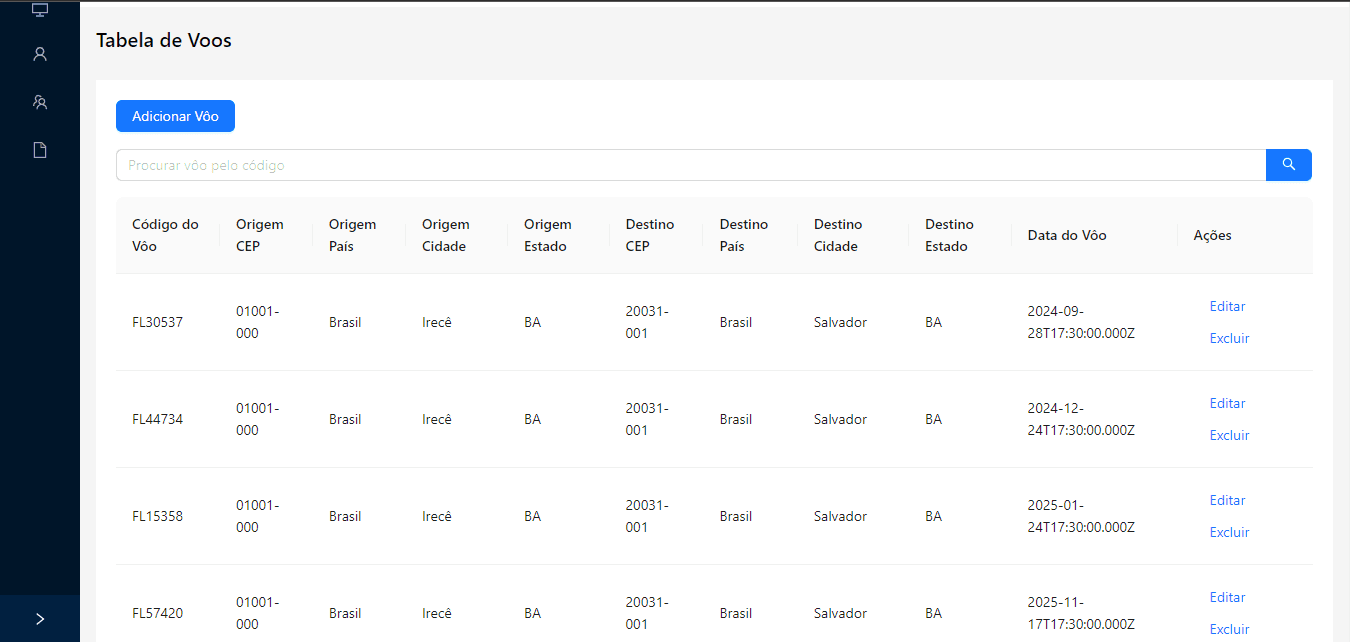1350x642 pixels.
Task: Click the date 2025-11-17T17:30:00.000Z
Action: coord(1081,613)
